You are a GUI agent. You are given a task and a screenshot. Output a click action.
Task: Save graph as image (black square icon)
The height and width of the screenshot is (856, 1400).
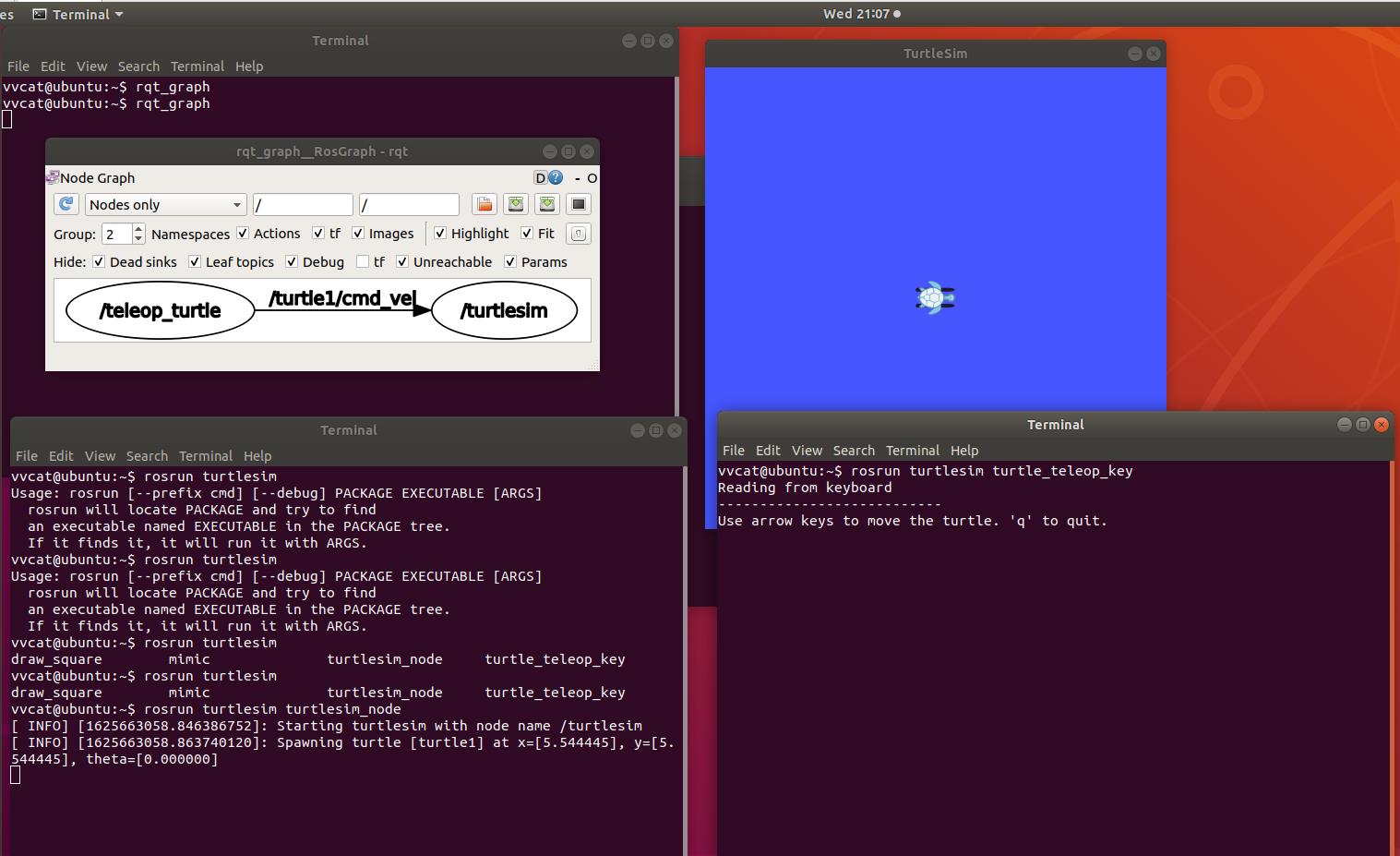579,204
